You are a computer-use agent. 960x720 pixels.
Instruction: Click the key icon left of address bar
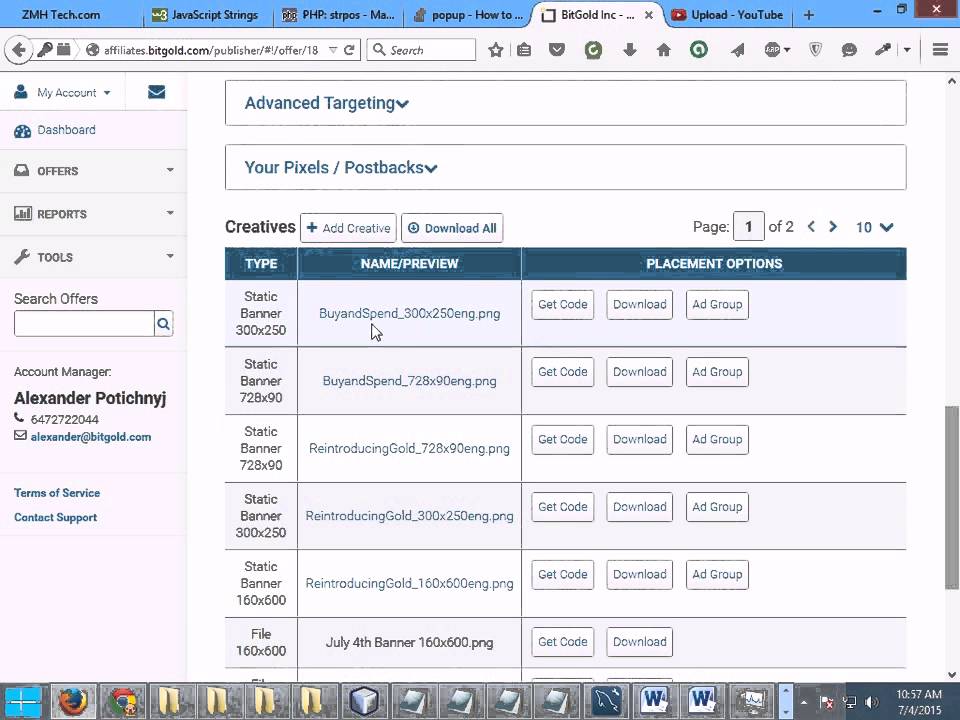point(44,50)
